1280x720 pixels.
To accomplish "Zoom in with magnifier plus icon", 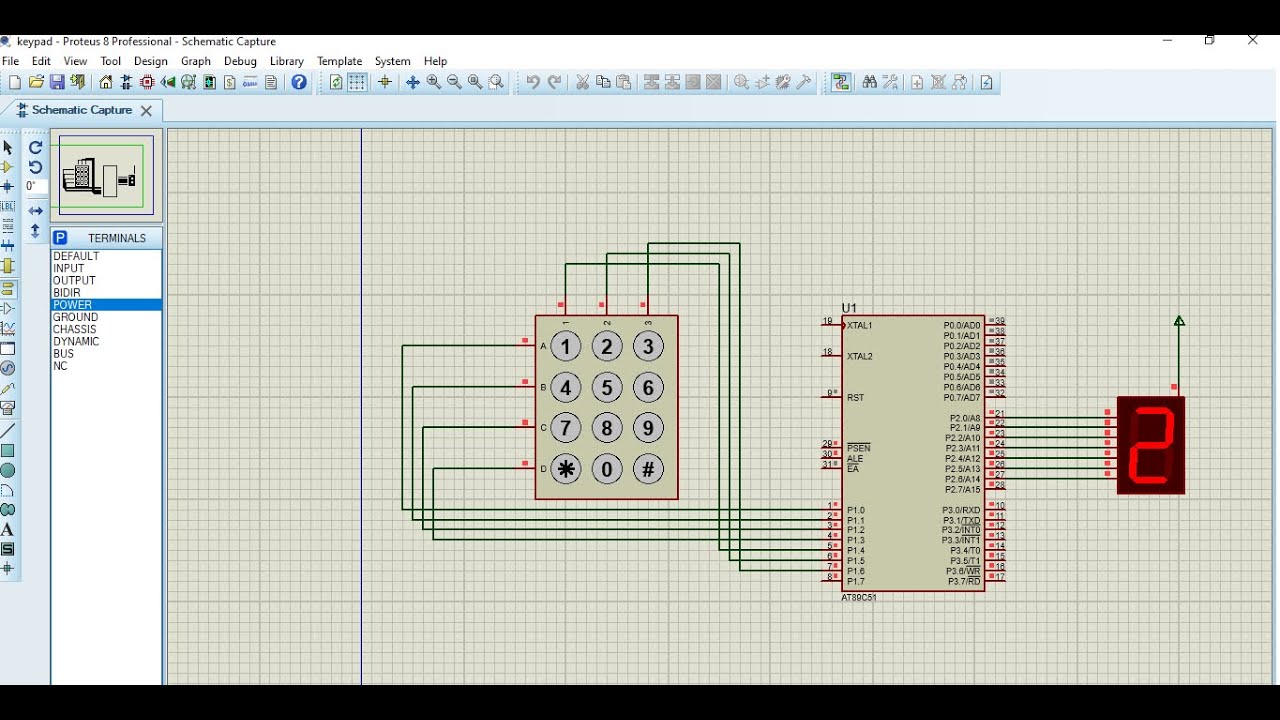I will 433,82.
